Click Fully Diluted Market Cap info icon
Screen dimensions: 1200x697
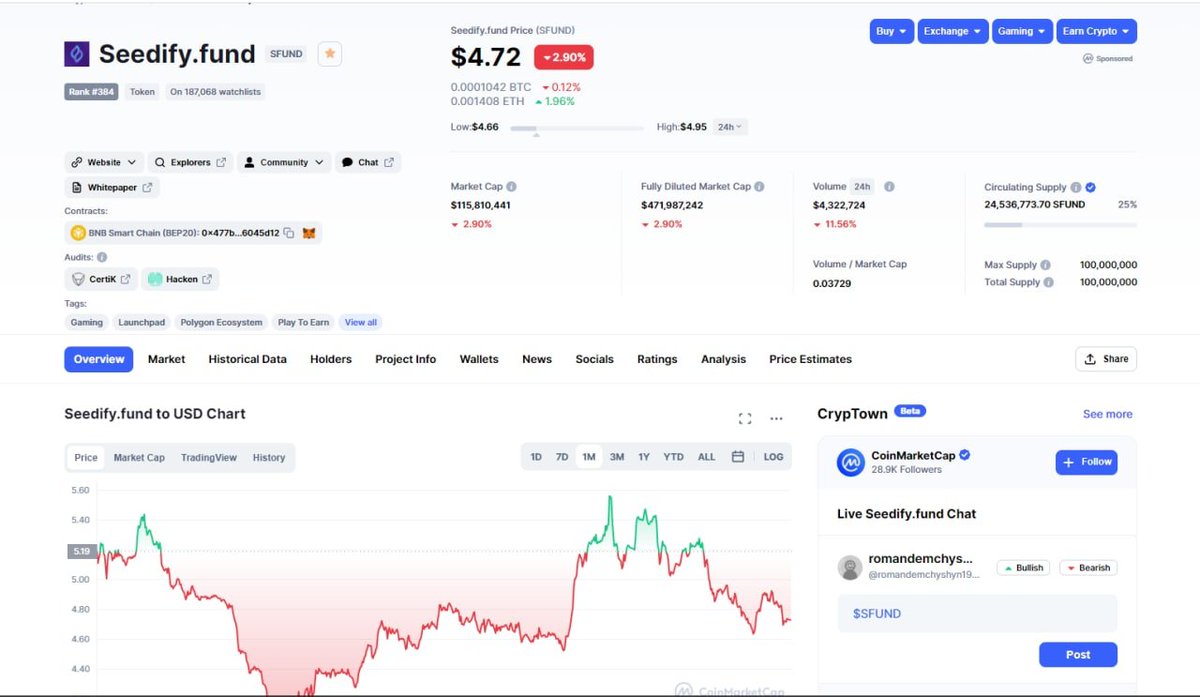(x=759, y=187)
